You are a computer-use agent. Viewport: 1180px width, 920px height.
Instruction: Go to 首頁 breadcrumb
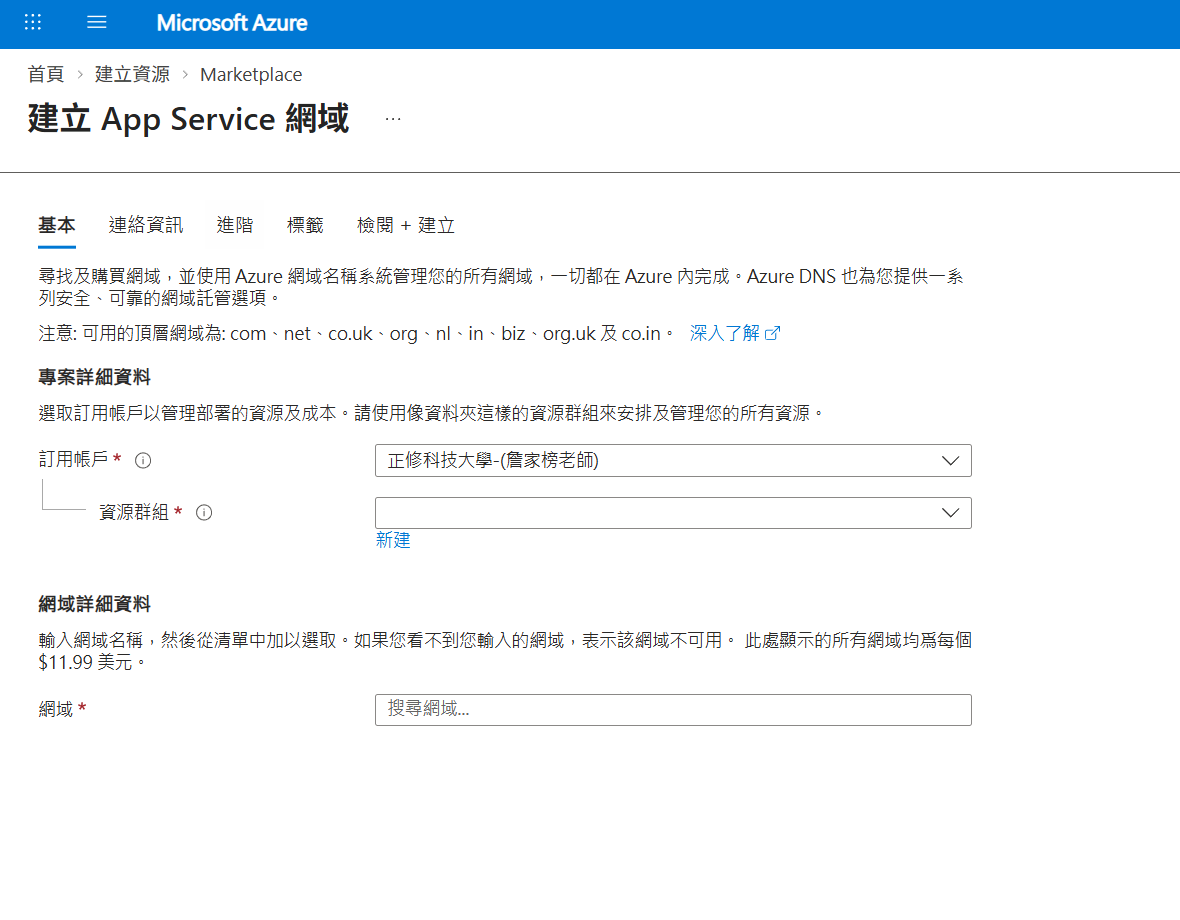click(46, 74)
